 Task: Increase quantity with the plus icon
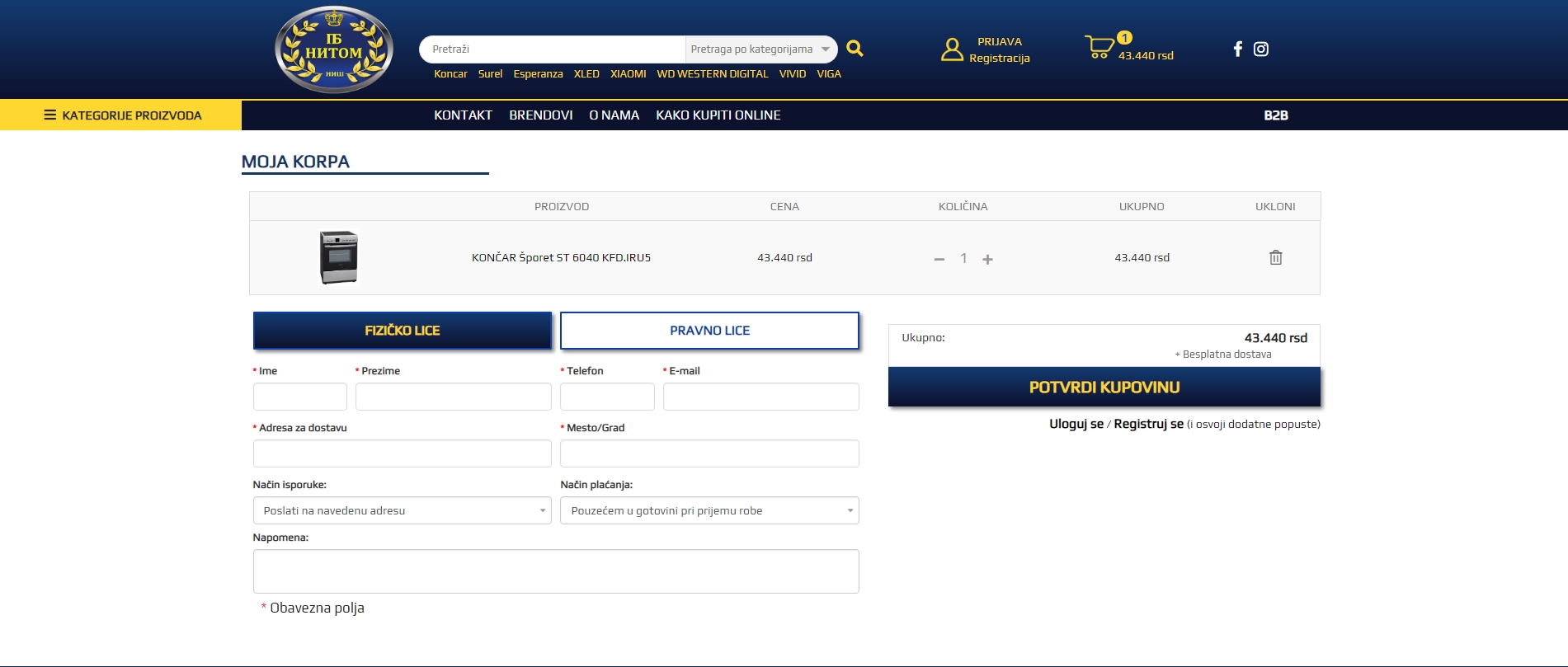(x=987, y=259)
